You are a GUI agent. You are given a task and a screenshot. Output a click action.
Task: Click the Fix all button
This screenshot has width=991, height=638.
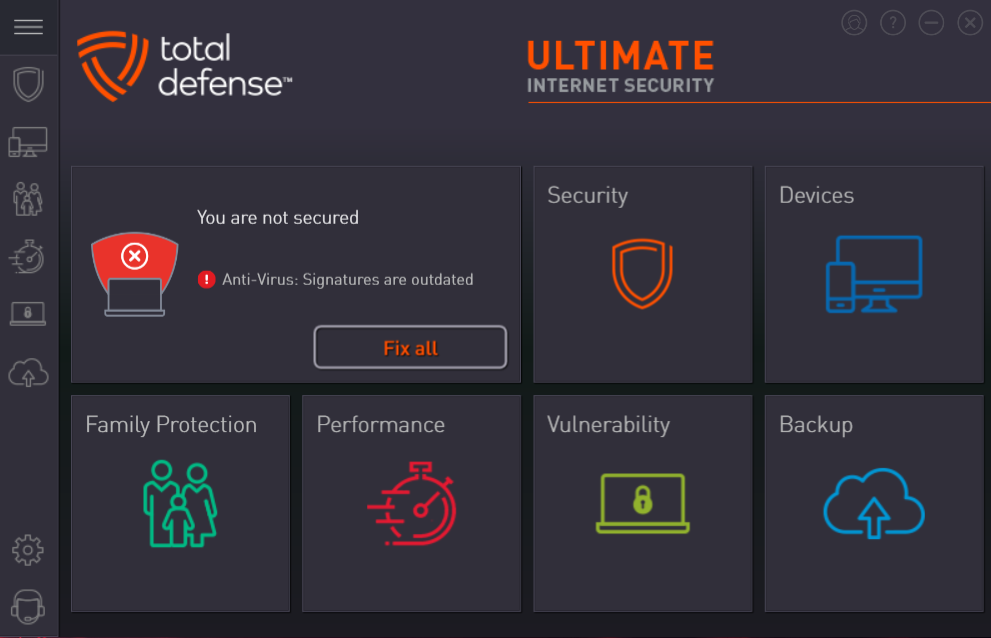click(410, 347)
